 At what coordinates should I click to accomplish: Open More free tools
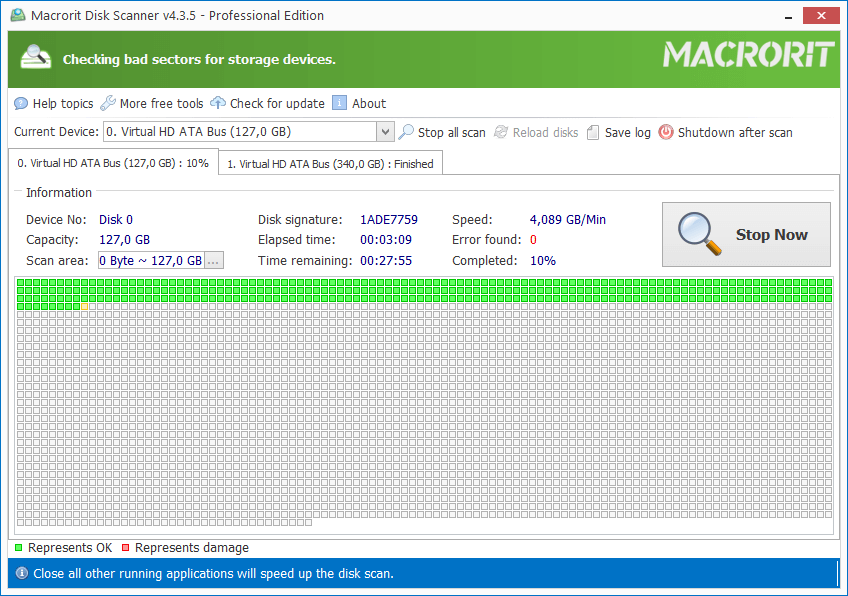point(152,103)
